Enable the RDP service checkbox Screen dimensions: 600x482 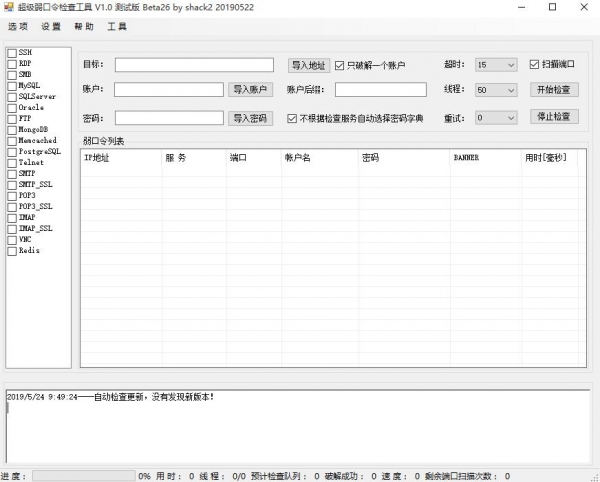pos(12,64)
